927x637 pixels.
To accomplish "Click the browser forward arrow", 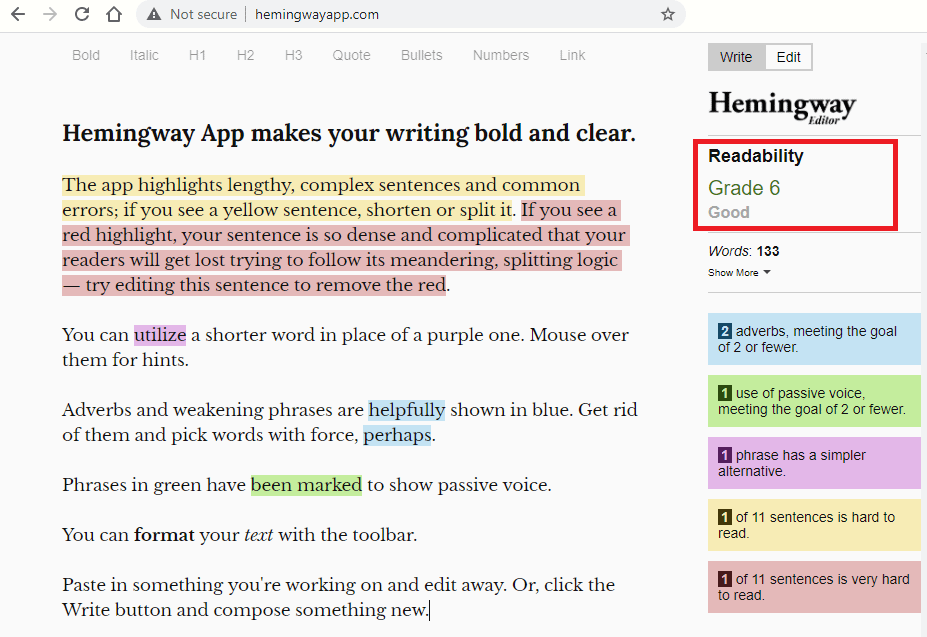I will [x=50, y=14].
